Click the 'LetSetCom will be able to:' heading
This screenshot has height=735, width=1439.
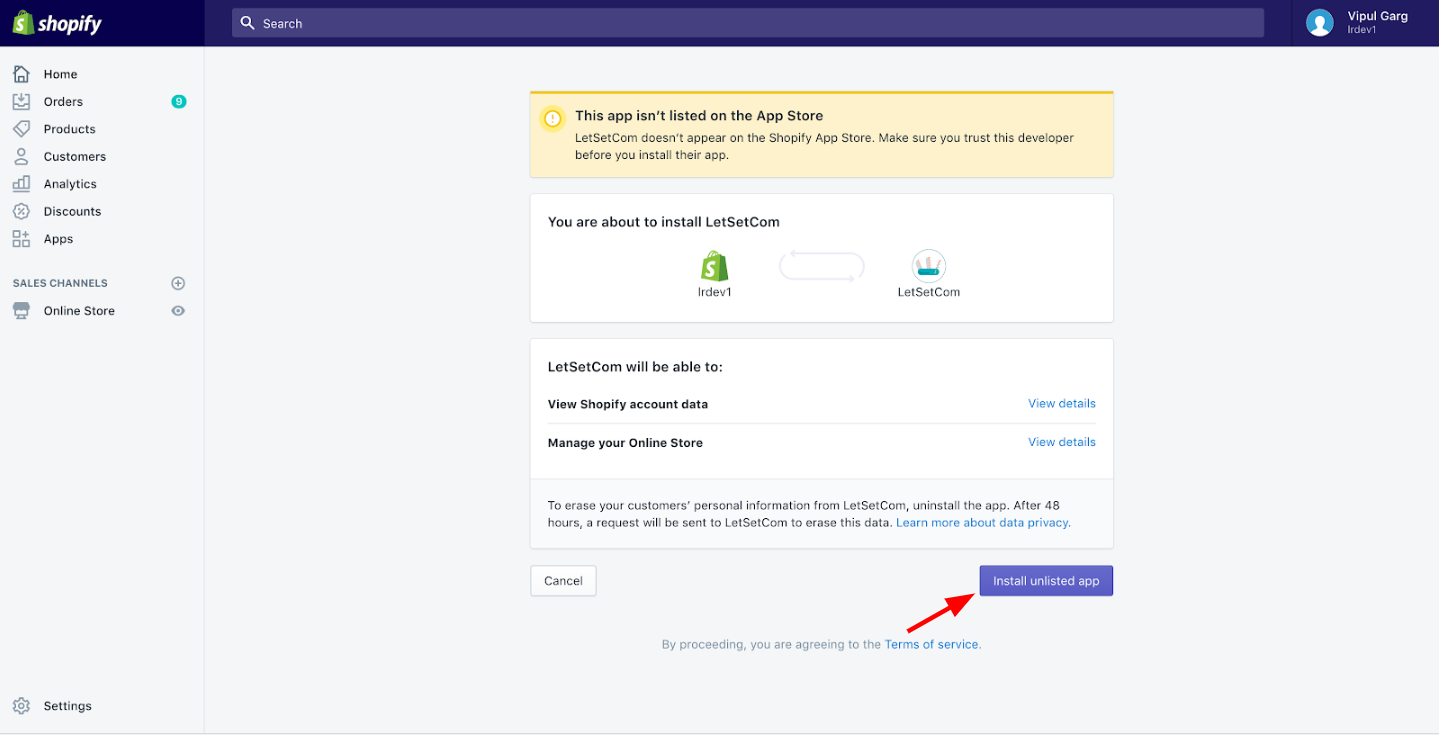coord(635,367)
